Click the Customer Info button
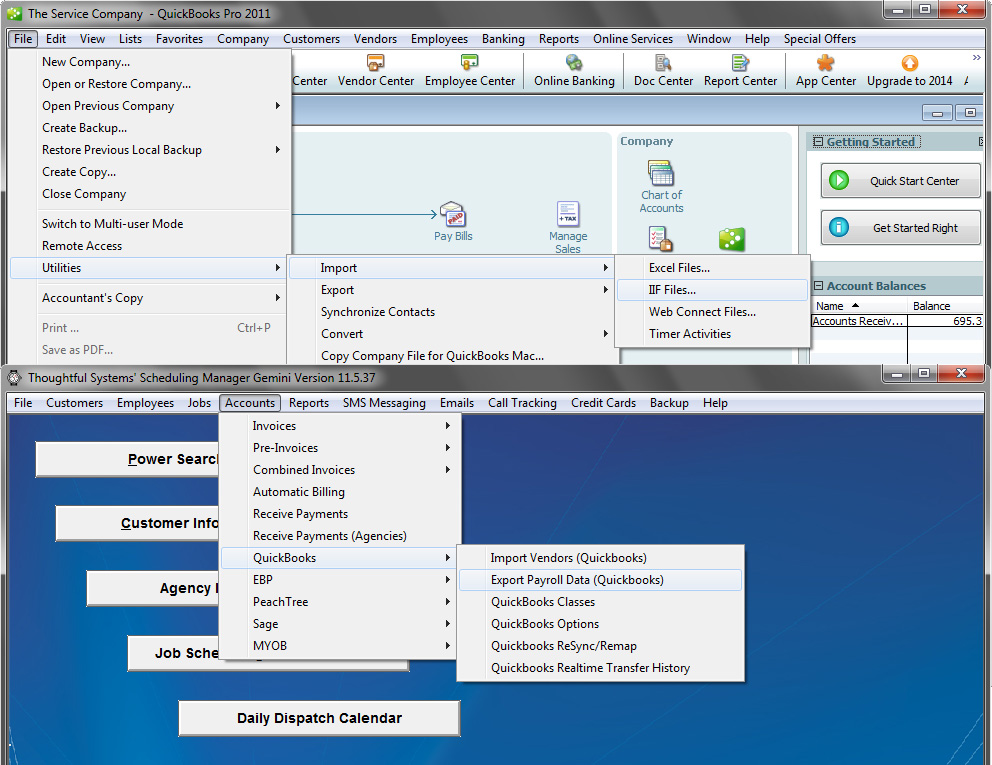The height and width of the screenshot is (765, 992). 137,523
